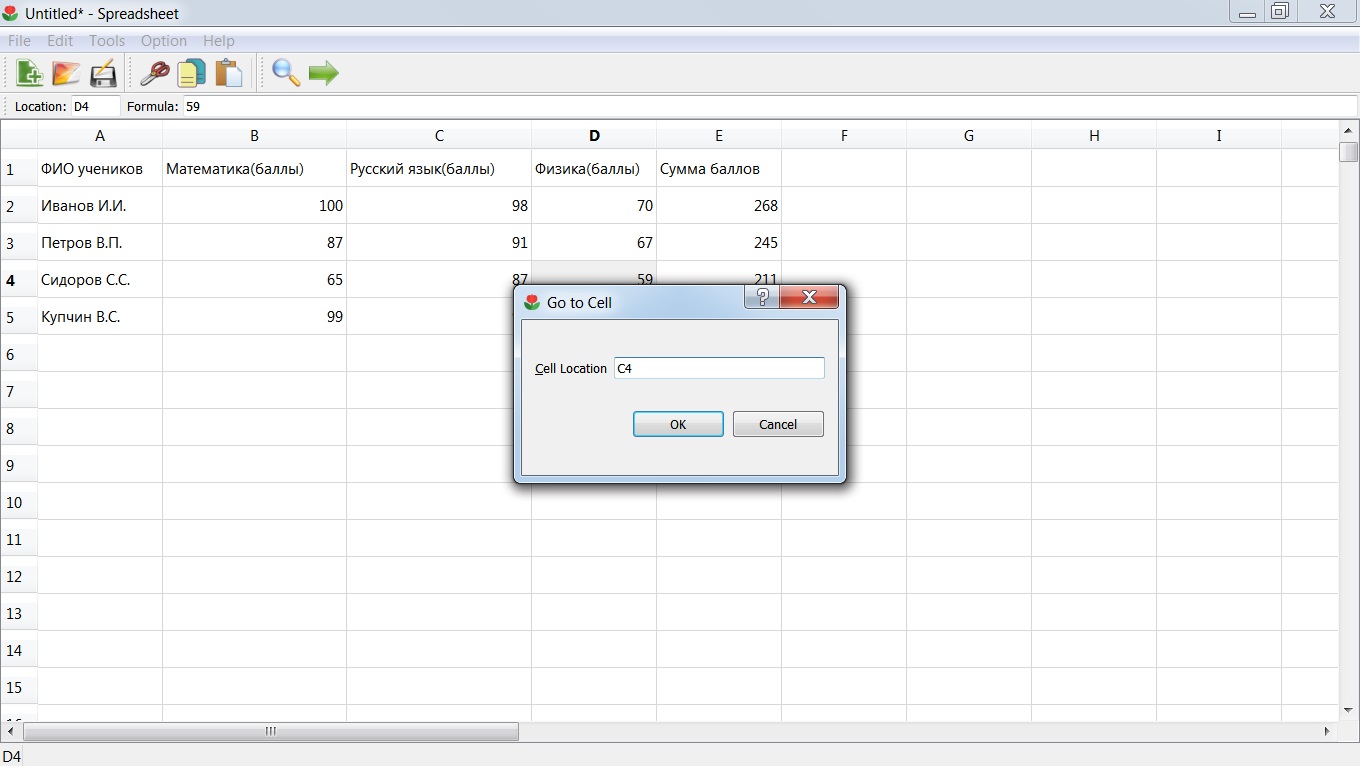Select the cell "Купчин В.С."
1360x768 pixels.
click(x=100, y=317)
